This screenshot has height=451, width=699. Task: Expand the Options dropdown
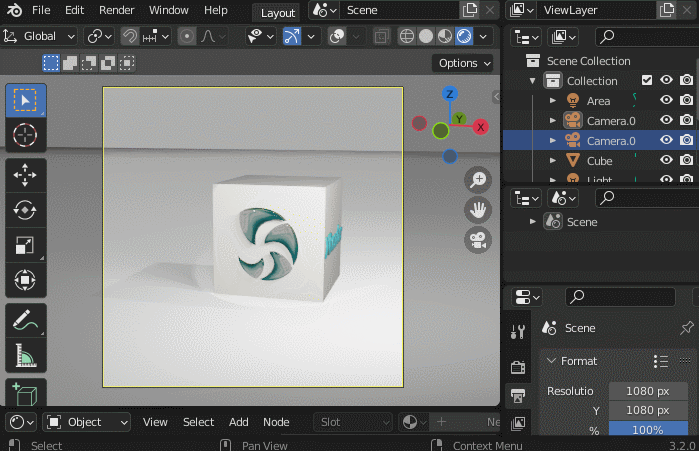click(x=465, y=63)
